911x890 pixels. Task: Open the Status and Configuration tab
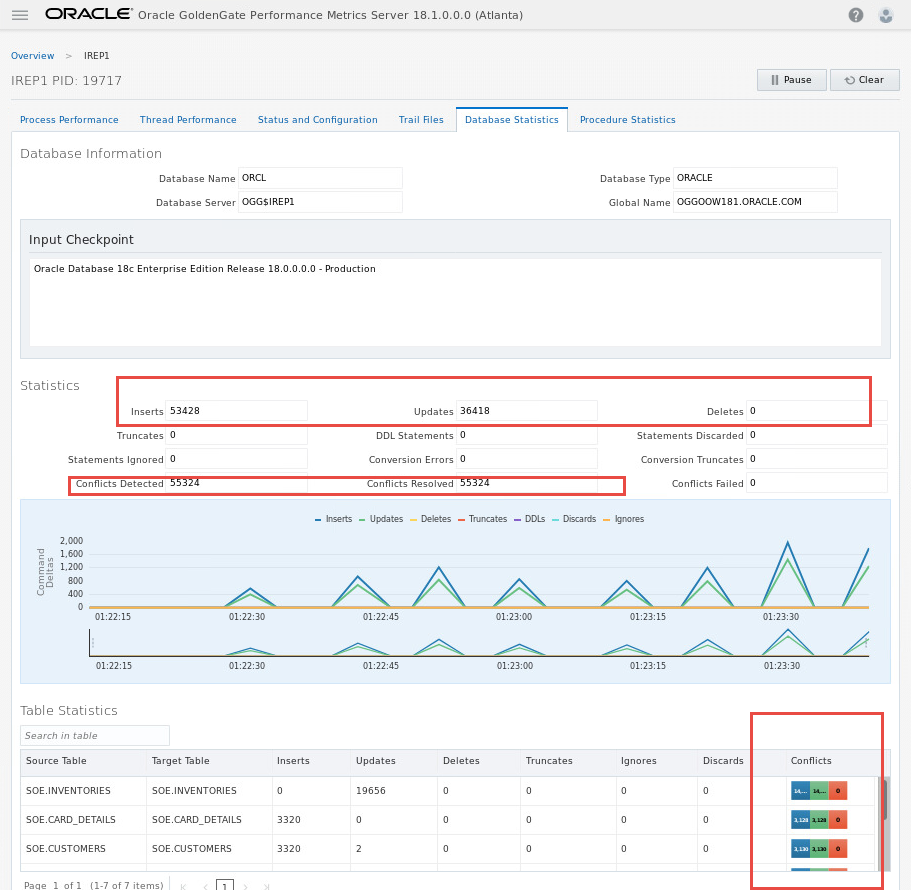(x=318, y=120)
